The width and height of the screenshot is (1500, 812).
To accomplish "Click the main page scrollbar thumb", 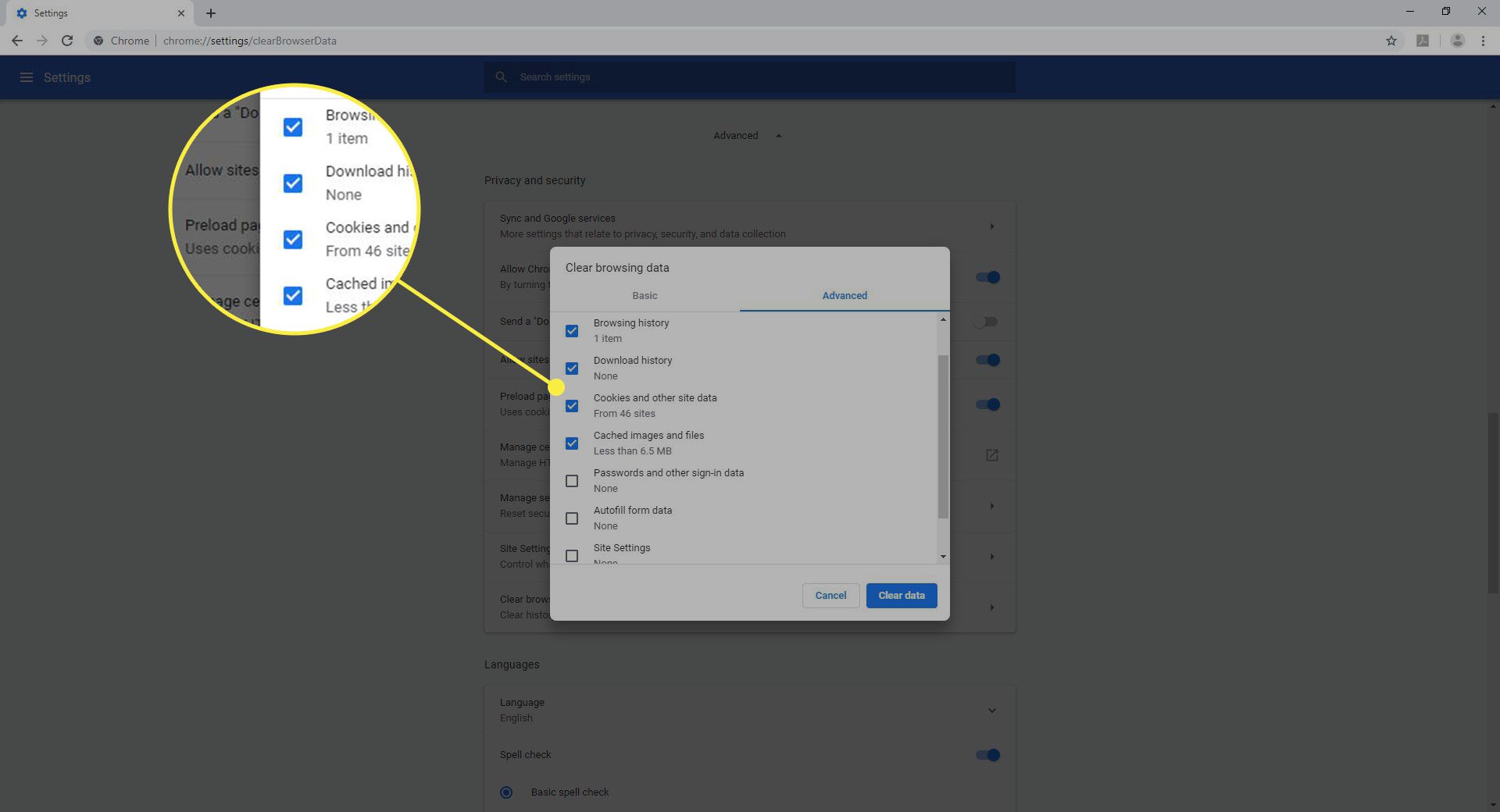I will (x=1493, y=504).
